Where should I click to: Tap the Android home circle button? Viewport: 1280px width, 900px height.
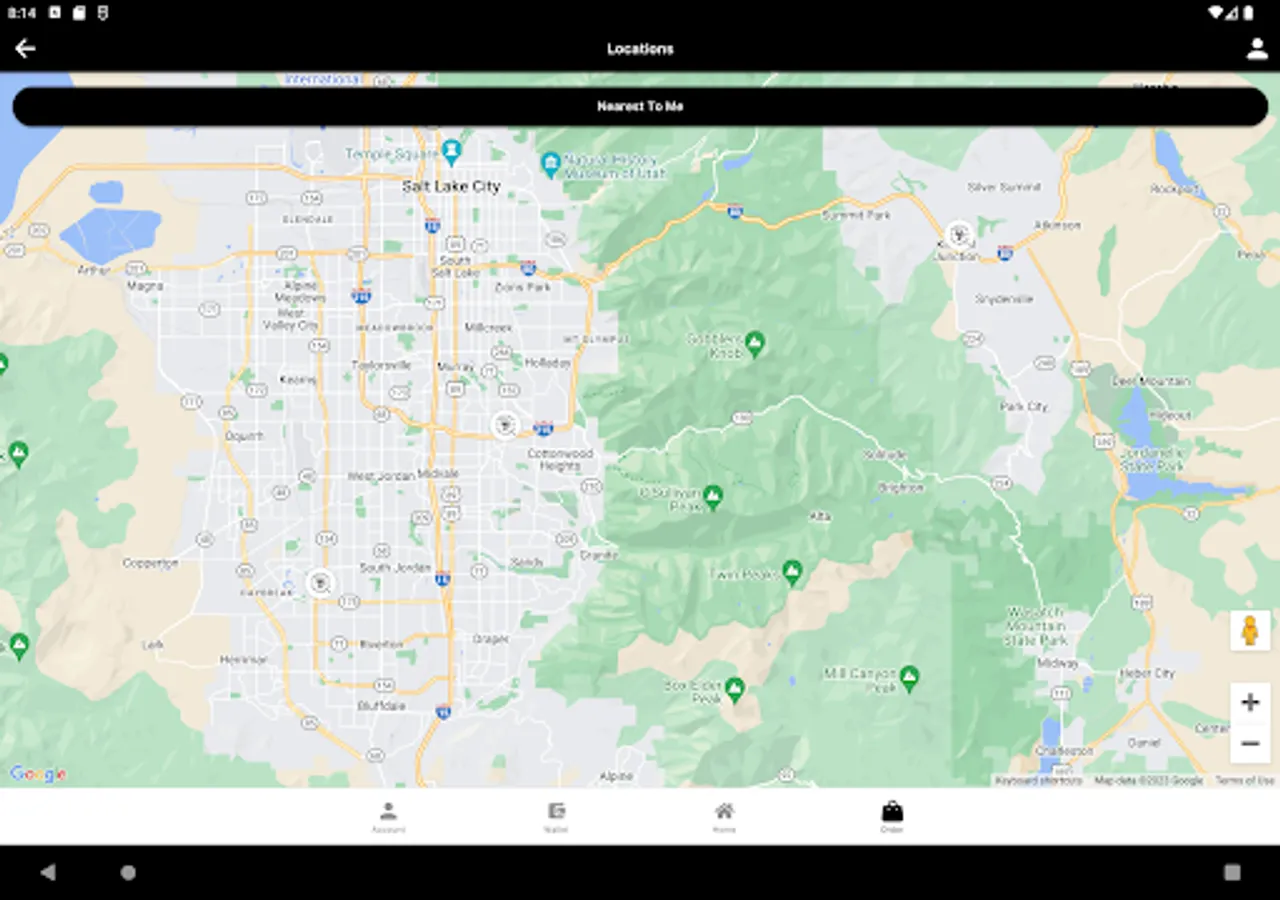tap(128, 872)
